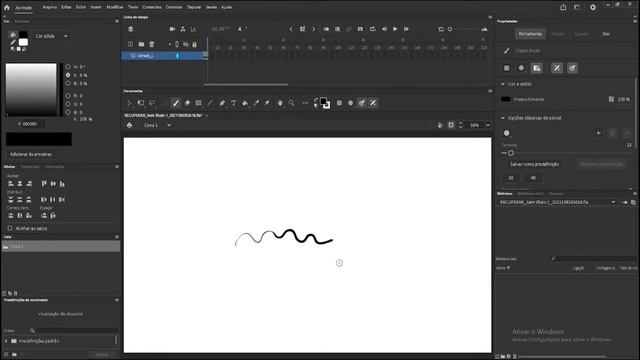Select the Rectangle tool
640x360 pixels.
pyautogui.click(x=198, y=103)
